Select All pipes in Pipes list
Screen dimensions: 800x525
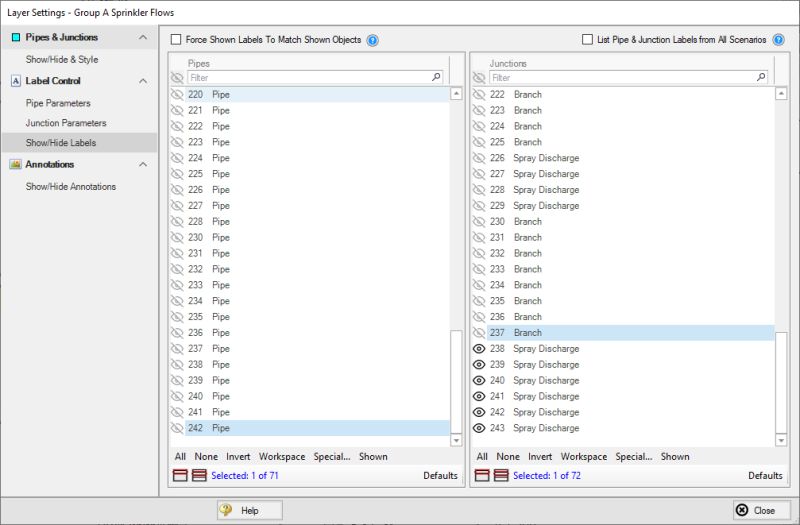point(180,457)
